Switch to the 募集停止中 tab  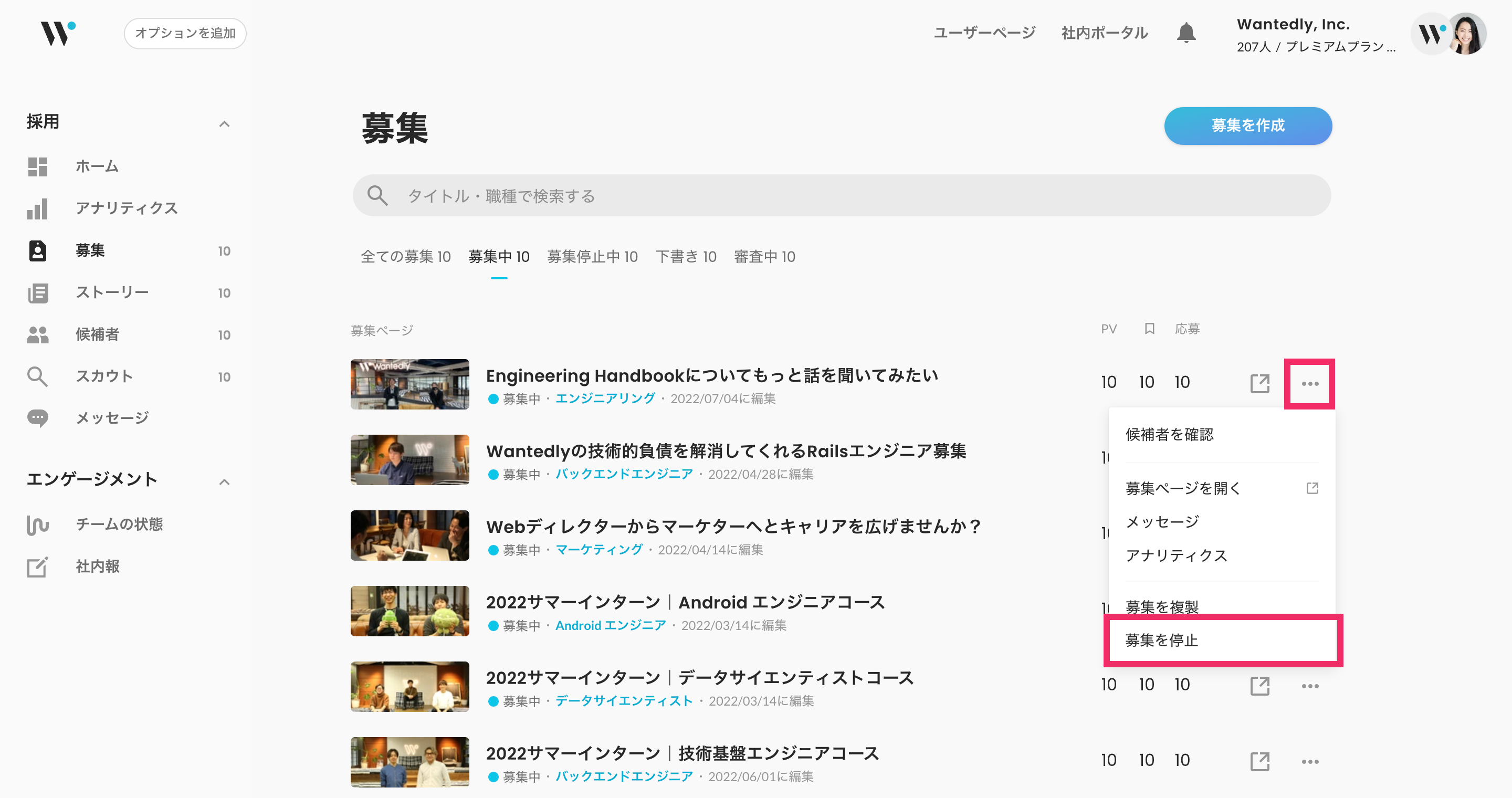pyautogui.click(x=592, y=257)
